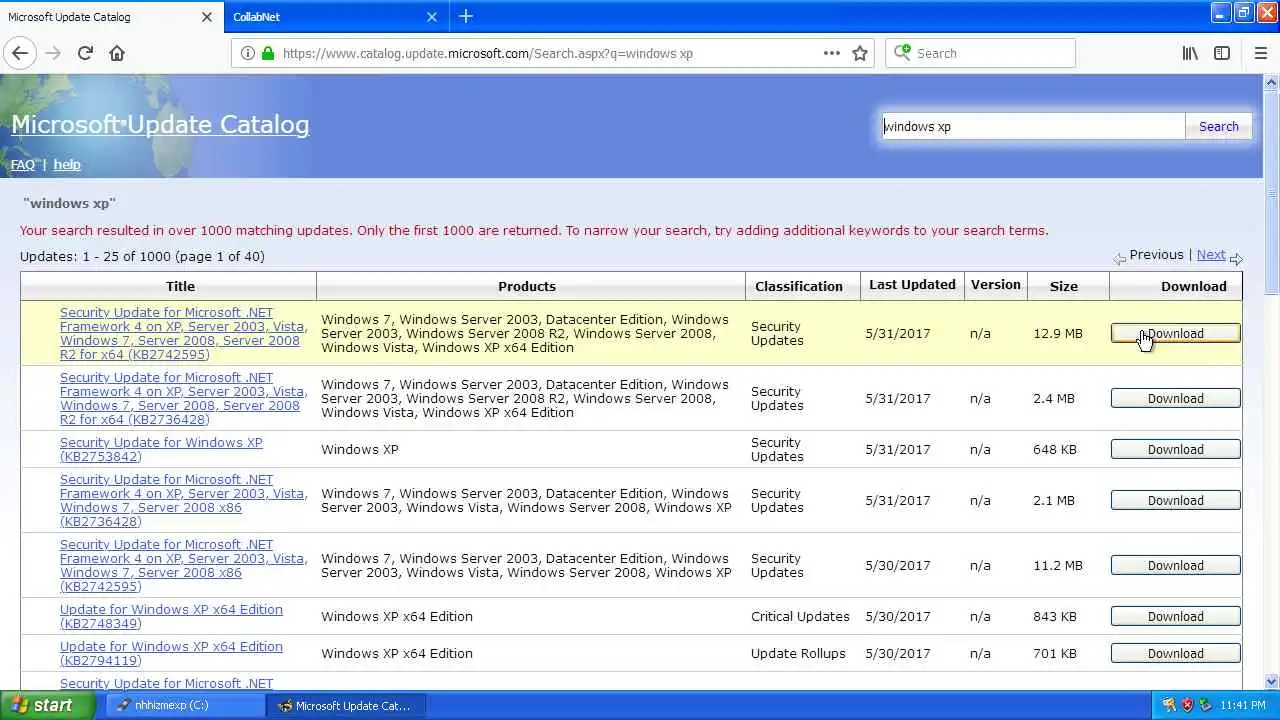Image resolution: width=1280 pixels, height=720 pixels.
Task: Open the KB2742595 x86 .NET security update link
Action: coord(184,566)
